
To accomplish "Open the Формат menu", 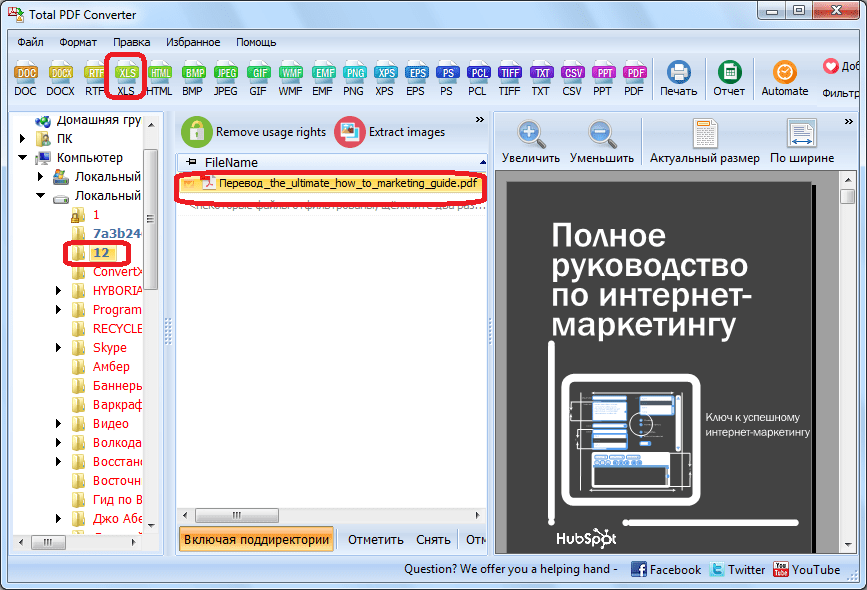I will click(x=78, y=42).
